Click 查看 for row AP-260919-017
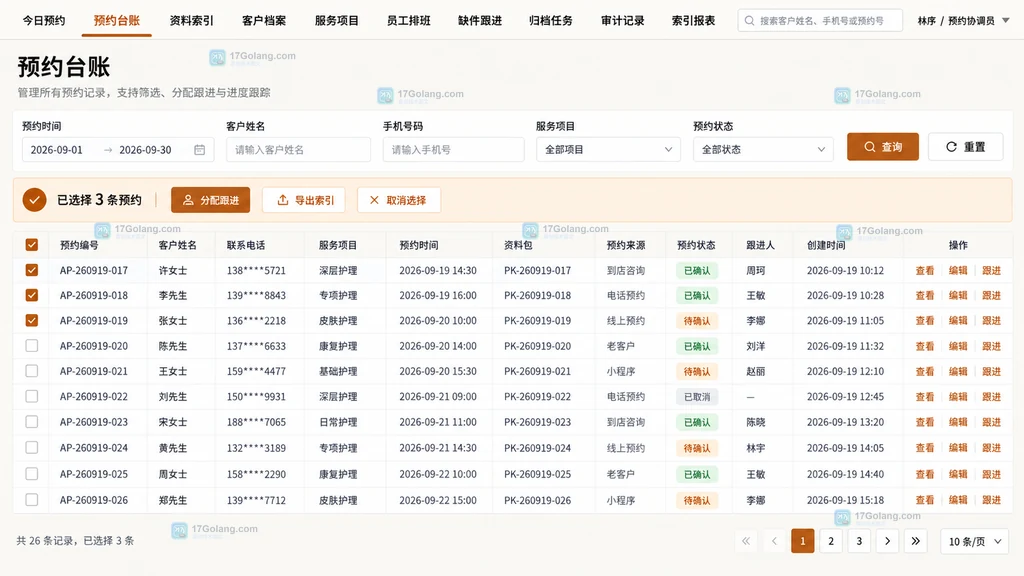 tap(925, 270)
